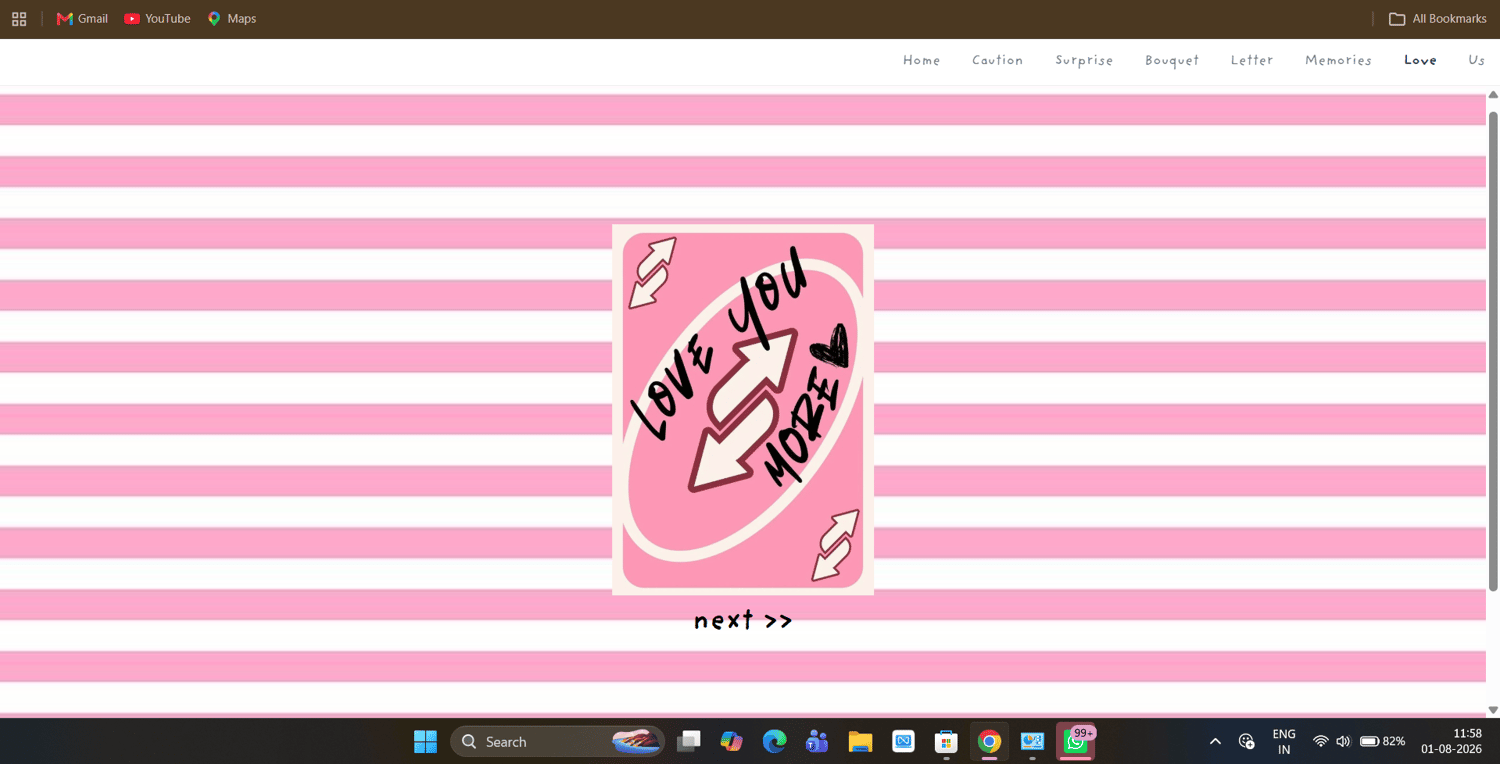Viewport: 1500px width, 764px height.
Task: Open the clock and date flyout
Action: click(1453, 742)
